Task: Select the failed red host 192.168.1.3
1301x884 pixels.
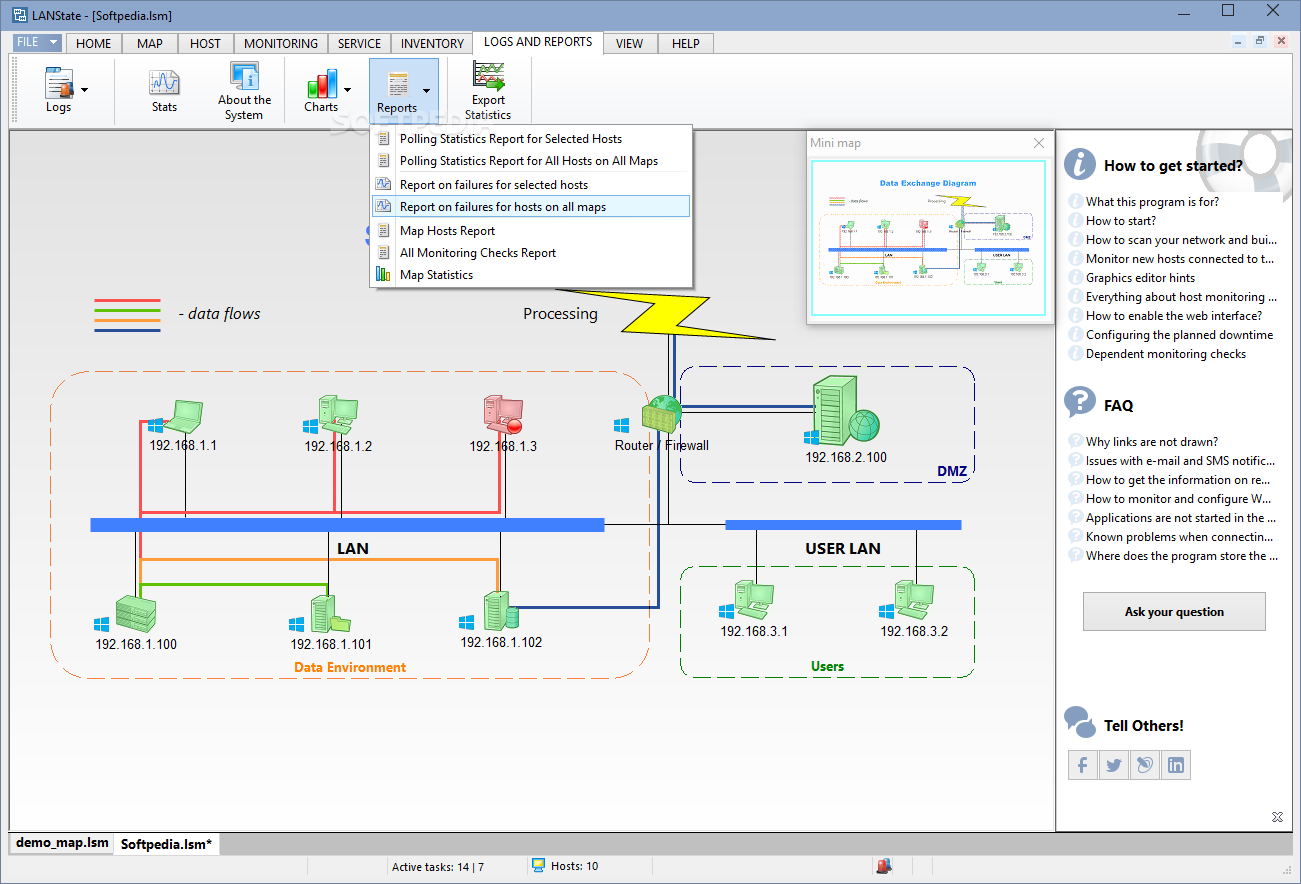Action: (503, 414)
